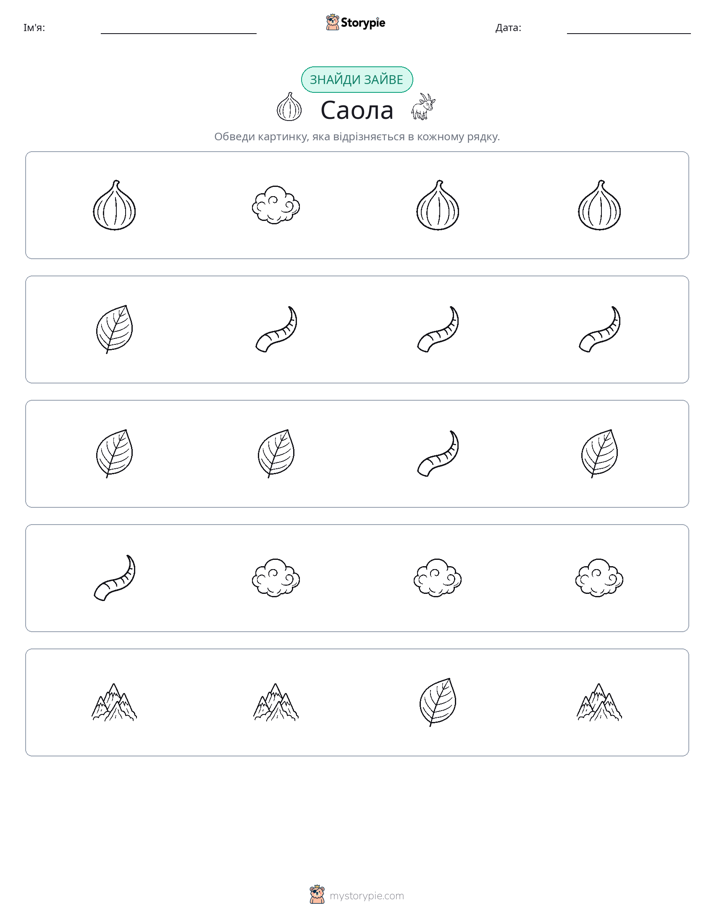Click the onion icon left of Саола title
Viewport: 714px width, 924px height.
pyautogui.click(x=289, y=107)
